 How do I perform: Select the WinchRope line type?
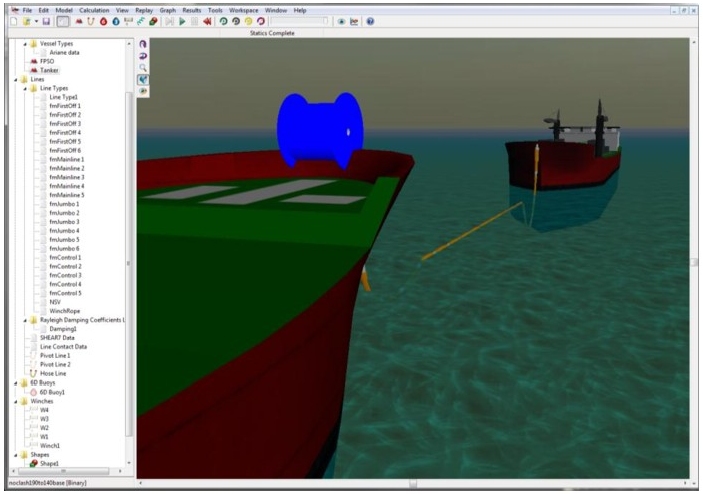coord(65,311)
